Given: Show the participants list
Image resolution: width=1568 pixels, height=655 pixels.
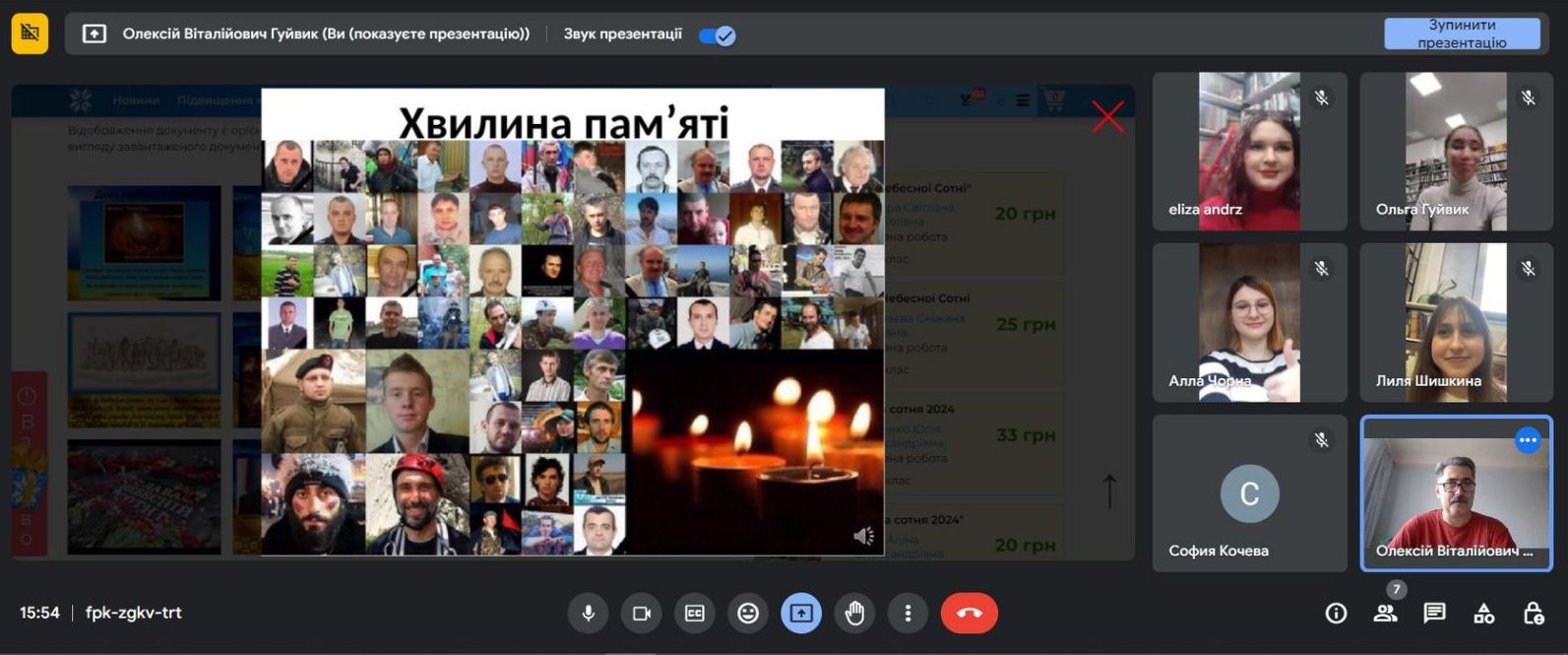Looking at the screenshot, I should 1385,614.
